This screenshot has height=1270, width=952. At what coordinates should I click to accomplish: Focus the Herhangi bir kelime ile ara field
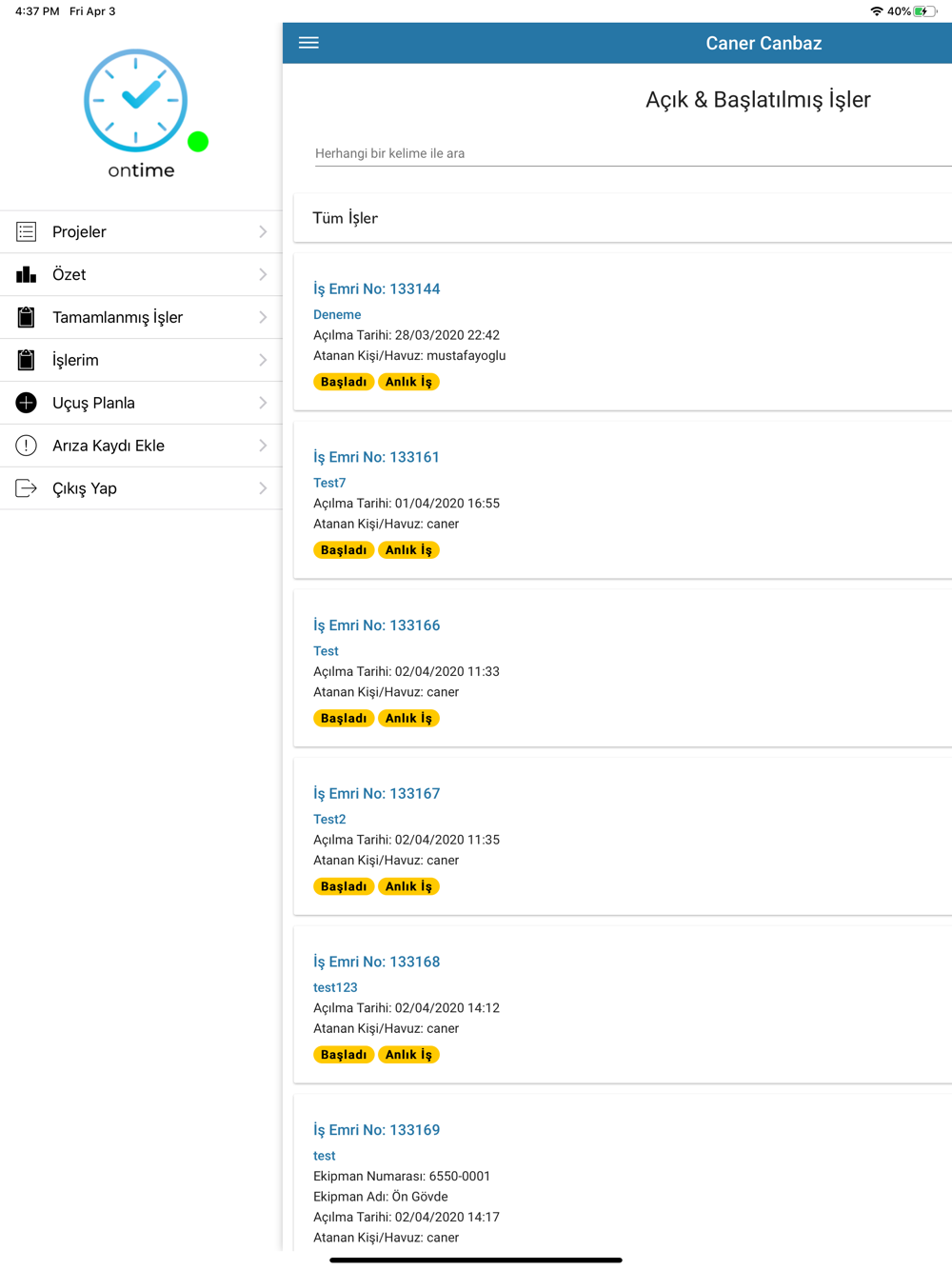click(x=633, y=153)
